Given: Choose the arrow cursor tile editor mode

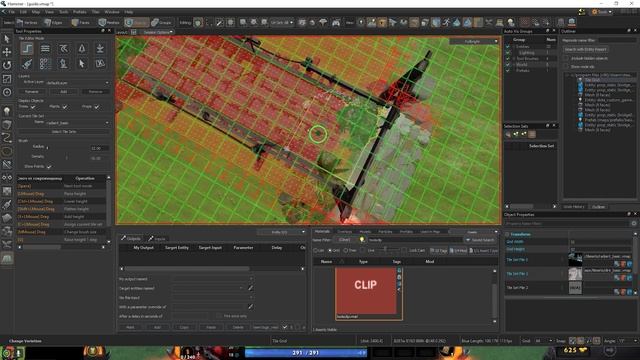Looking at the screenshot, I should point(82,64).
